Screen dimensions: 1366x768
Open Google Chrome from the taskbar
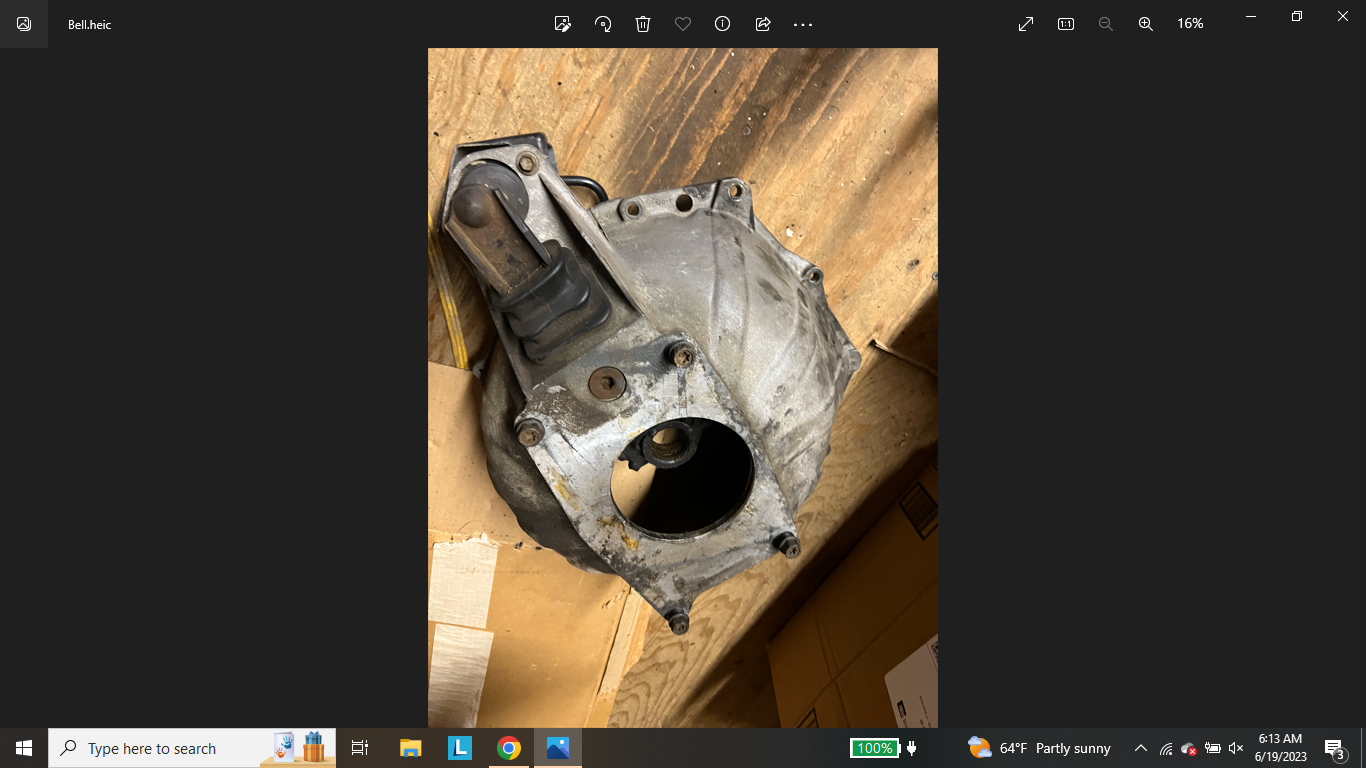(509, 748)
